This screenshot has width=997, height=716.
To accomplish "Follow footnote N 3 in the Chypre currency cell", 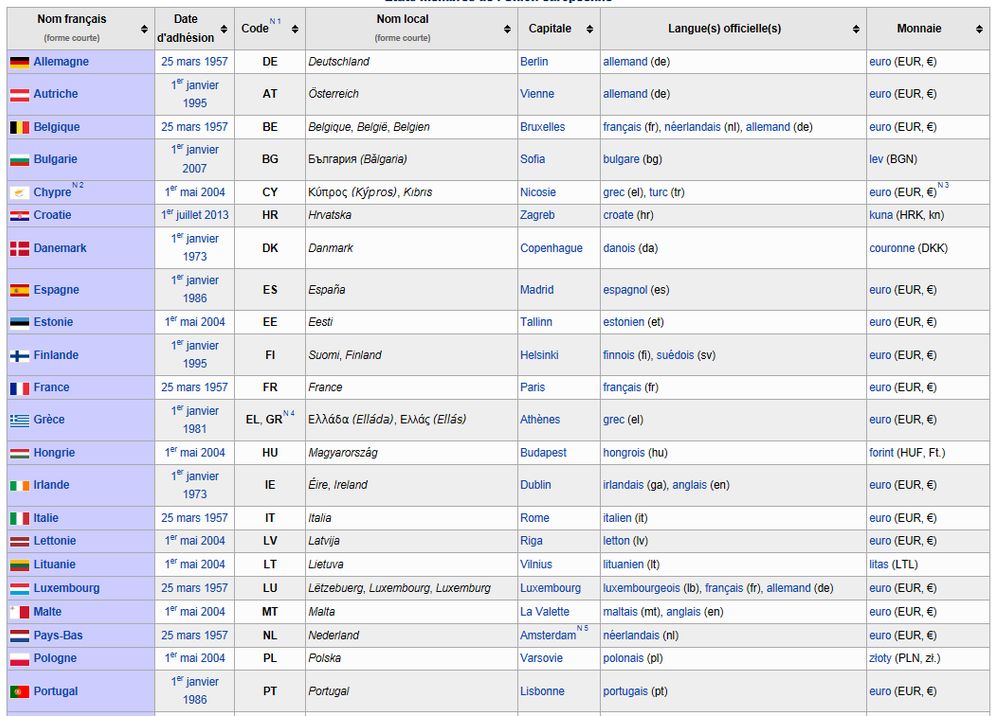I will pyautogui.click(x=943, y=185).
